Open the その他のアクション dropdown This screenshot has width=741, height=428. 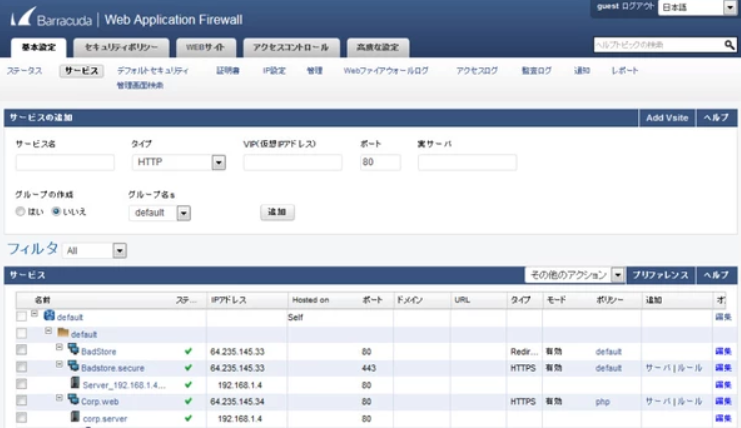point(574,275)
